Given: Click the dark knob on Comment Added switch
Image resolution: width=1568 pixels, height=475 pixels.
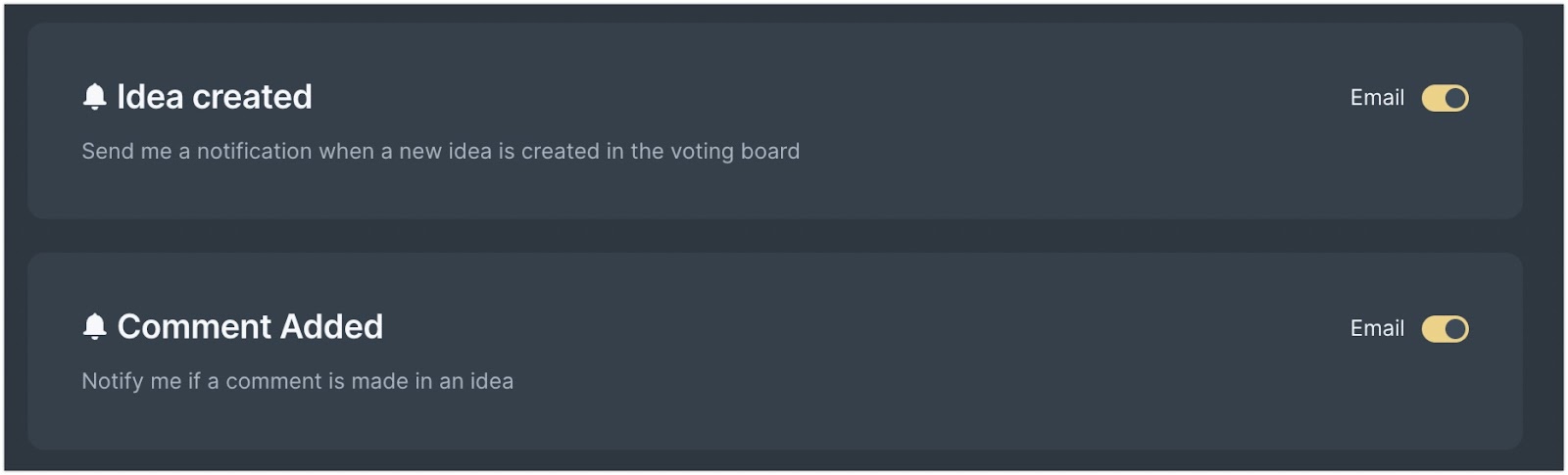Looking at the screenshot, I should (x=1455, y=329).
